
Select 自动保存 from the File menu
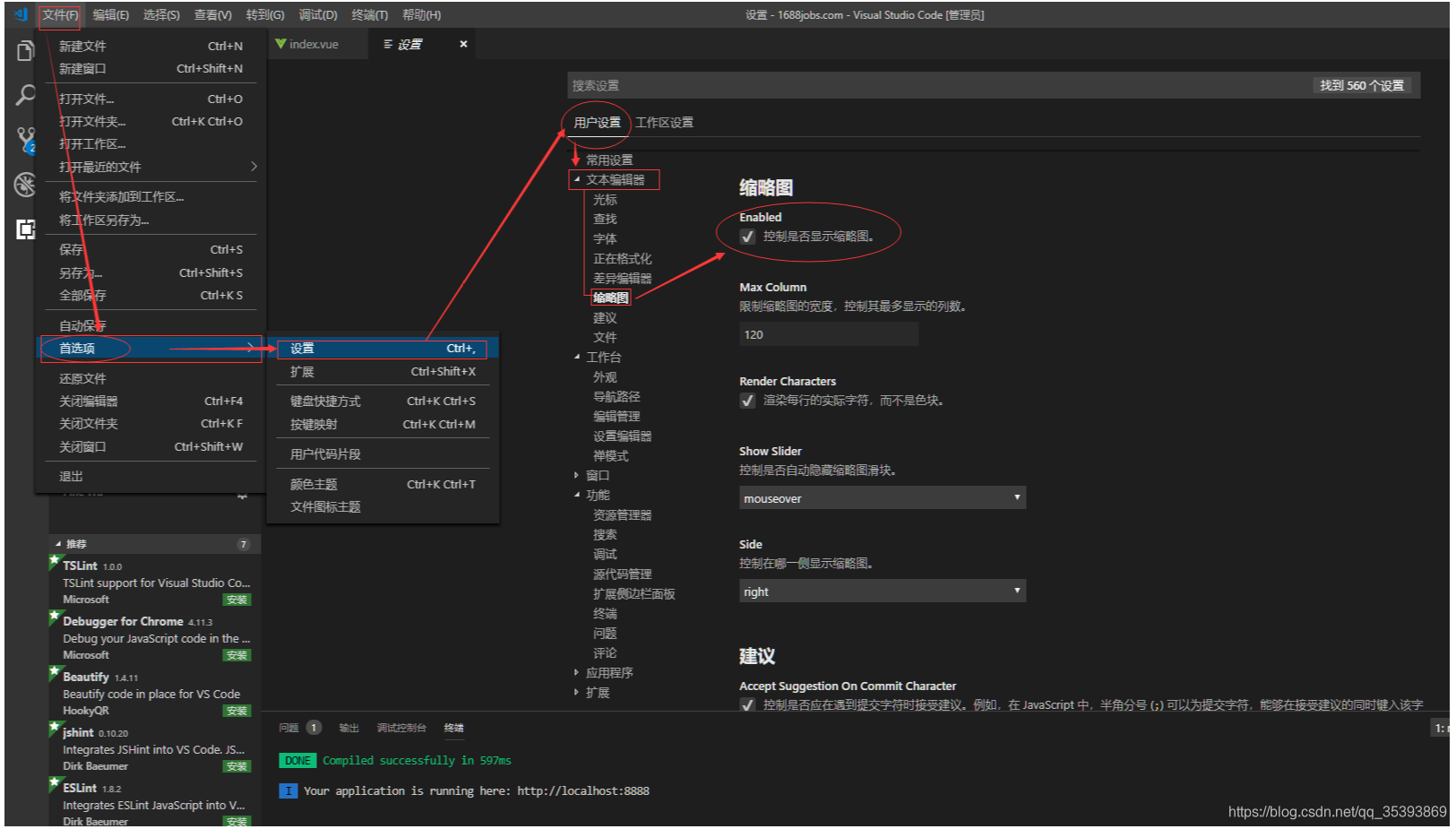151,325
